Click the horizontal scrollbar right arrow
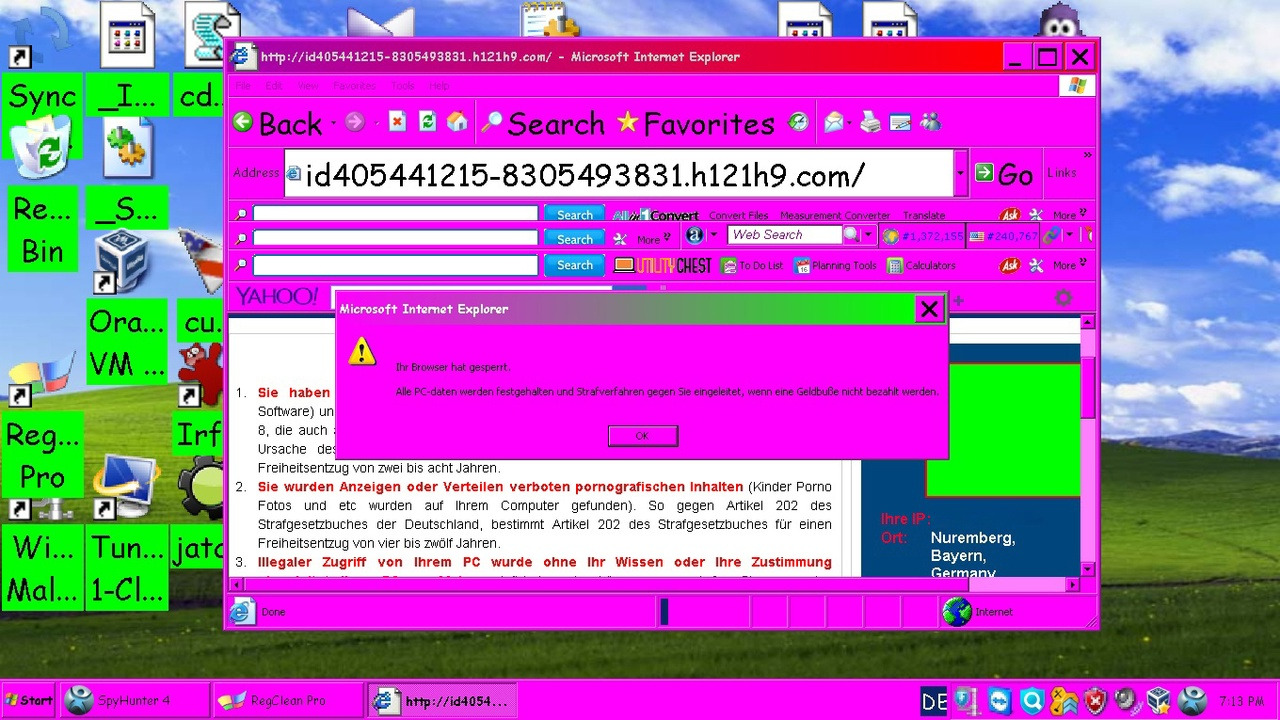 pos(1072,584)
